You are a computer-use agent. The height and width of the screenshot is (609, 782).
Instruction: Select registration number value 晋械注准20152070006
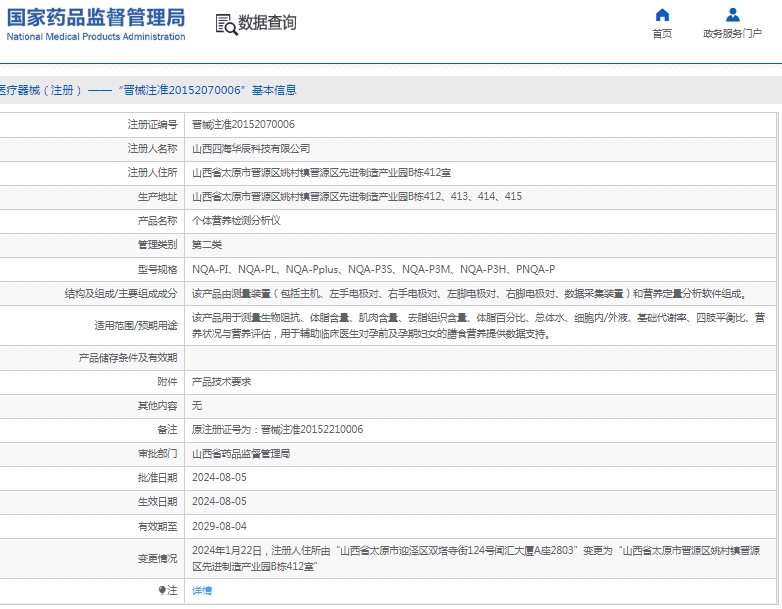[x=243, y=125]
